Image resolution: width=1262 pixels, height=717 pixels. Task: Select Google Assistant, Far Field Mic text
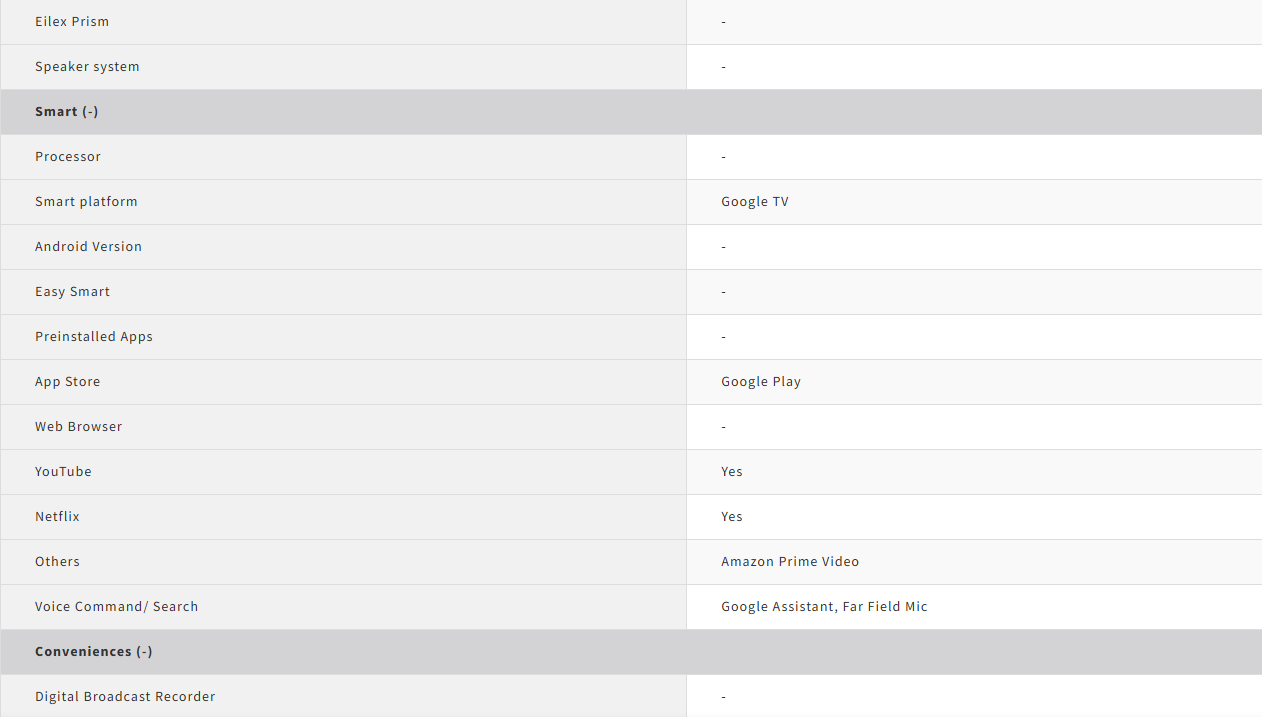coord(824,607)
